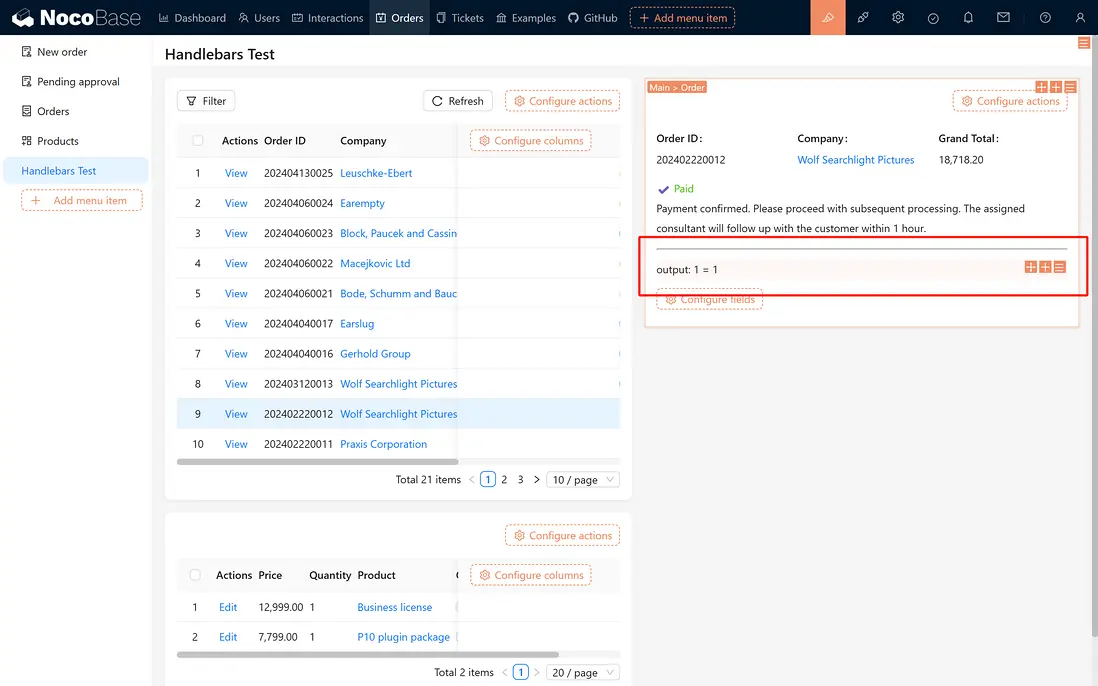Click Configure actions in Order details block
The height and width of the screenshot is (686, 1098).
click(x=1010, y=101)
